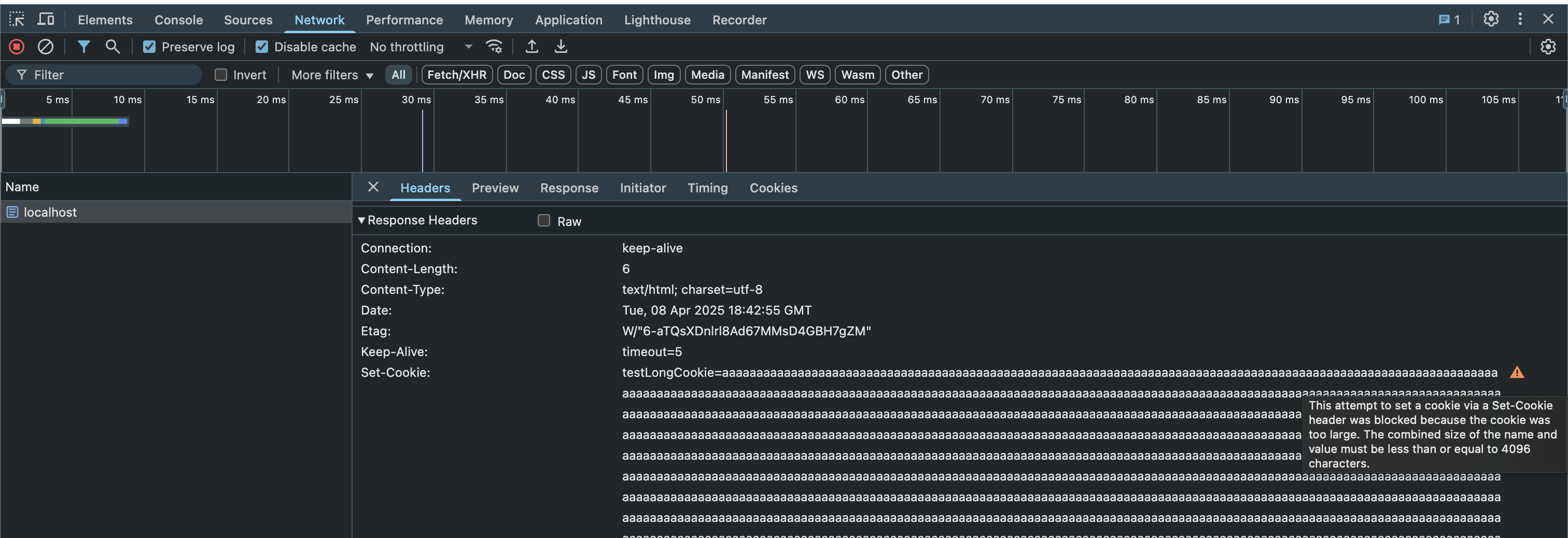Close the request details pane
Image resolution: width=1568 pixels, height=538 pixels.
click(373, 187)
